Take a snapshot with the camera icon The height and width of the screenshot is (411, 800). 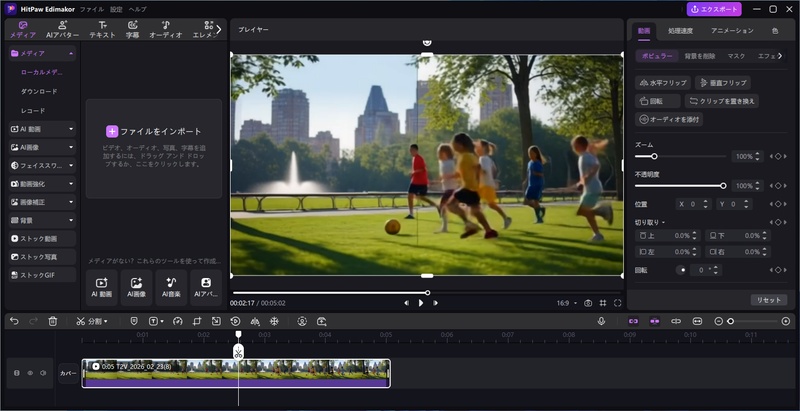pos(588,303)
